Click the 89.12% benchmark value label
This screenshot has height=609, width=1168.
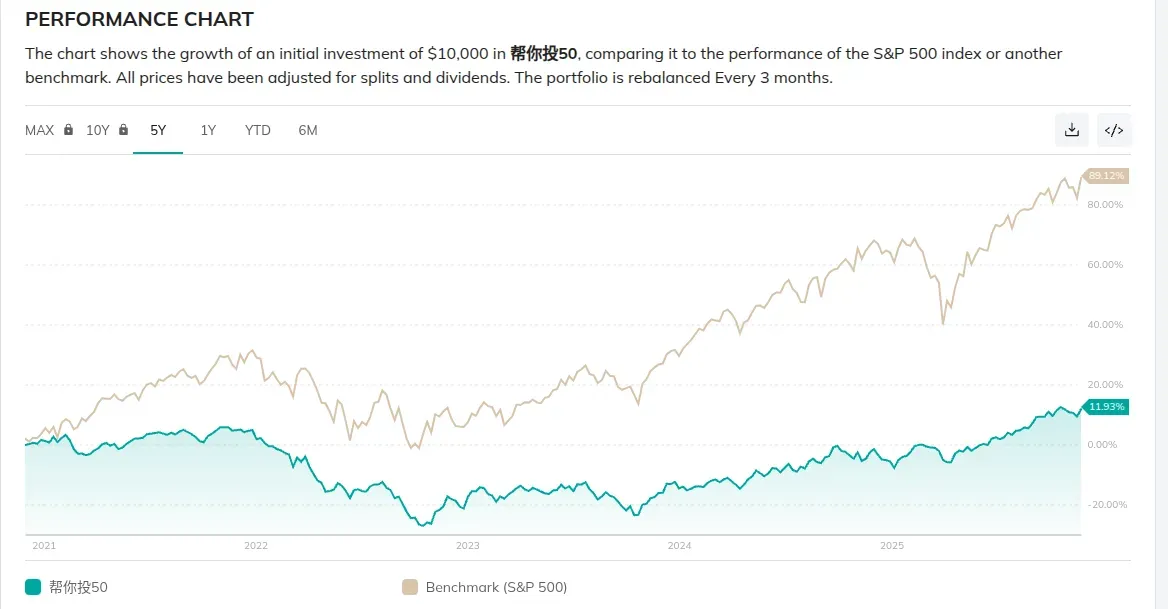(x=1107, y=176)
